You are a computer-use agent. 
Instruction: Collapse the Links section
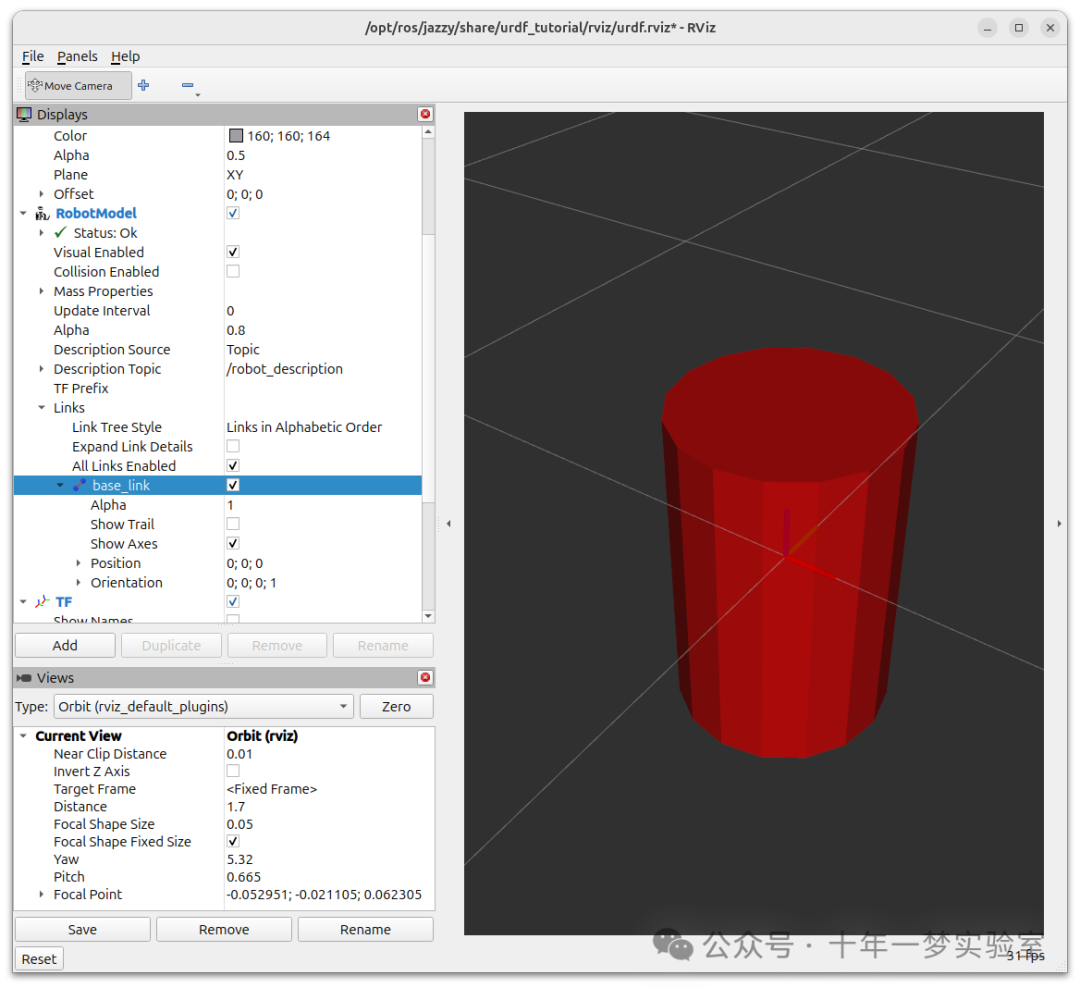(x=41, y=408)
